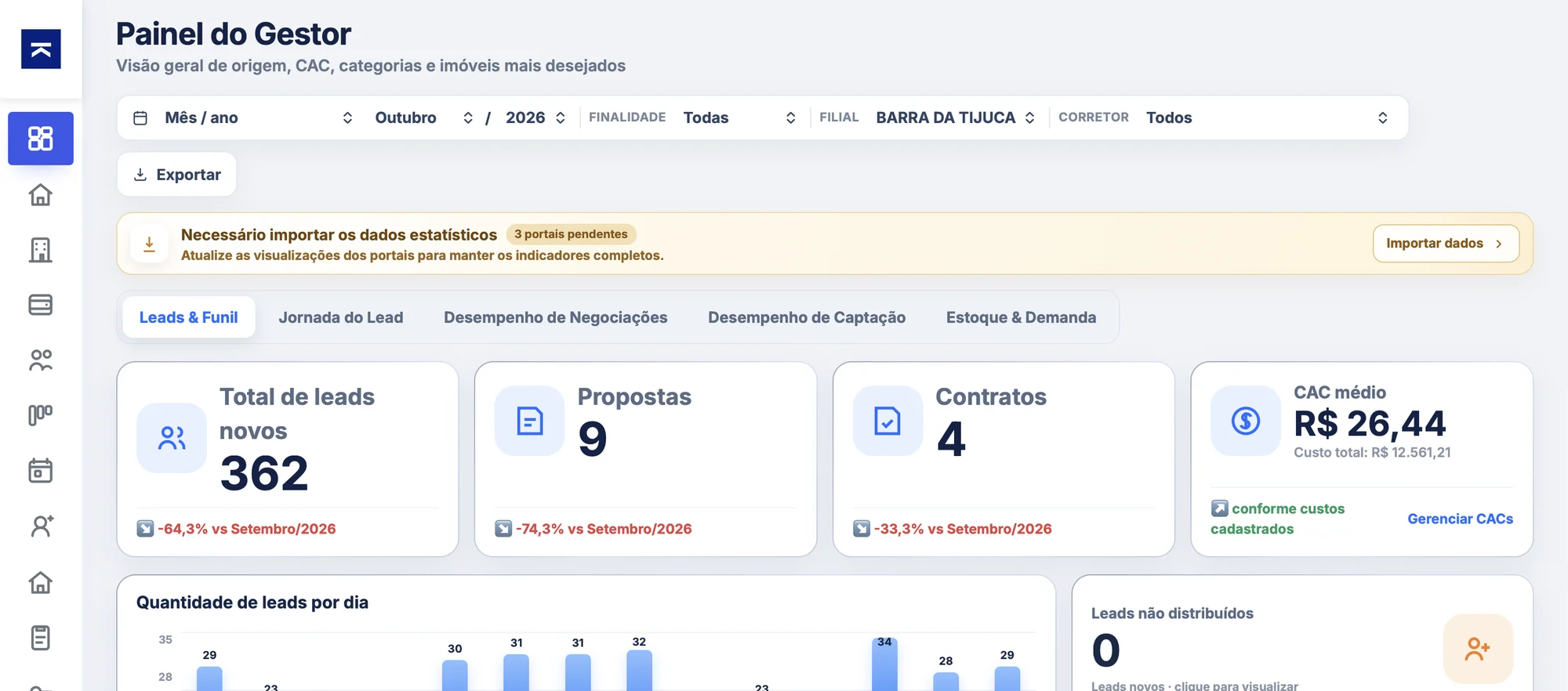Click the Total de leads novos people icon
The image size is (1568, 691).
172,438
